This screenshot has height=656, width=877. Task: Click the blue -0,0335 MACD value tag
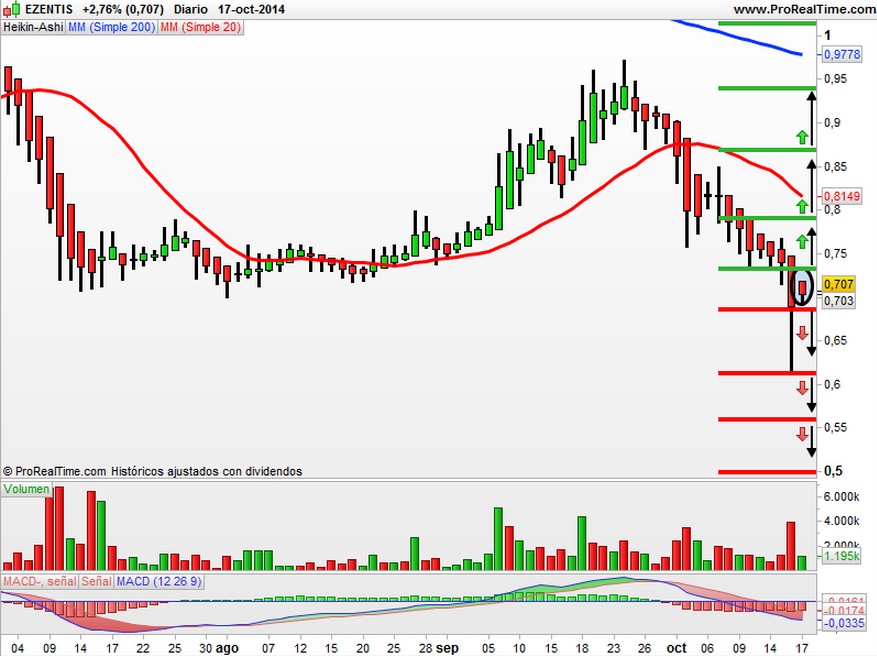click(843, 622)
